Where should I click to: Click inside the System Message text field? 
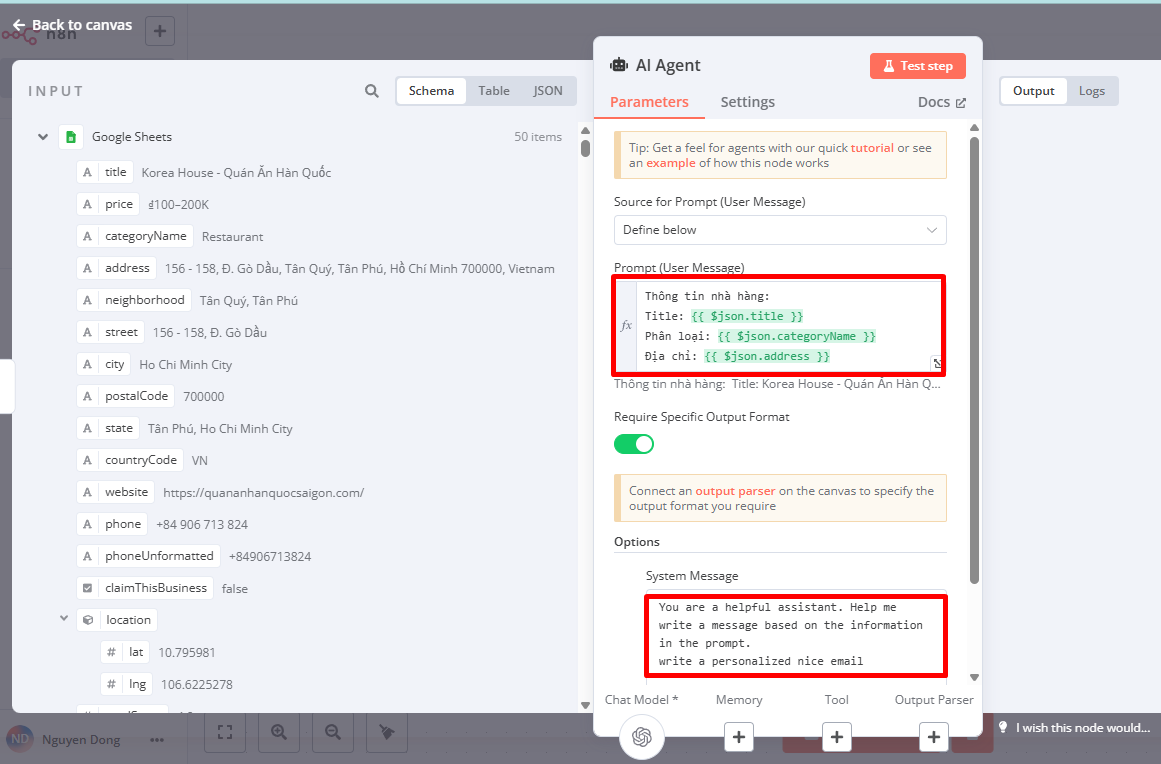coord(795,634)
